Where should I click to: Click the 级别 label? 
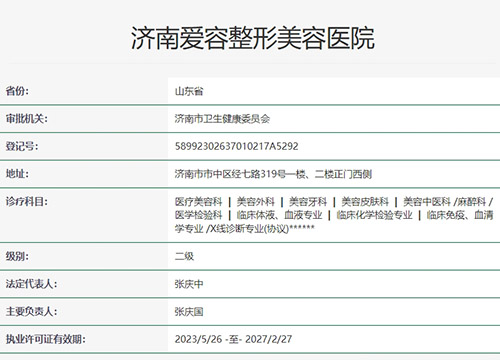pyautogui.click(x=17, y=256)
